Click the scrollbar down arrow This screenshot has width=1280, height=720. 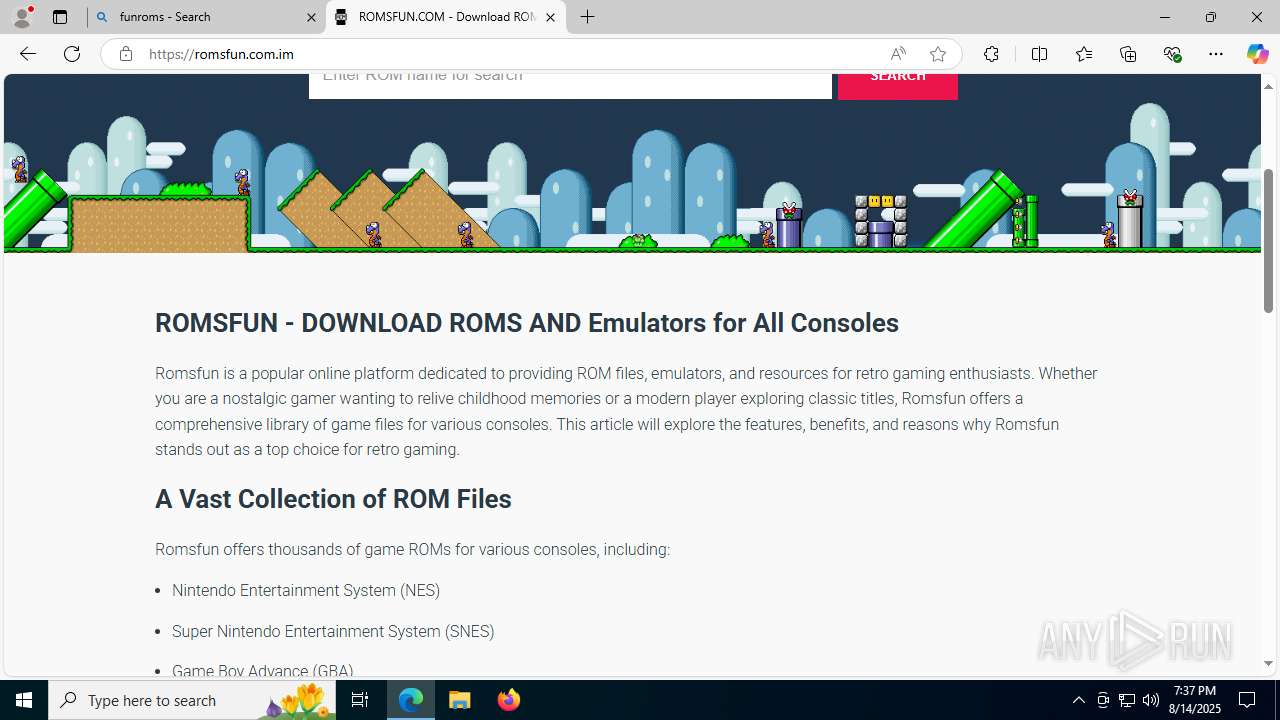pyautogui.click(x=1268, y=663)
